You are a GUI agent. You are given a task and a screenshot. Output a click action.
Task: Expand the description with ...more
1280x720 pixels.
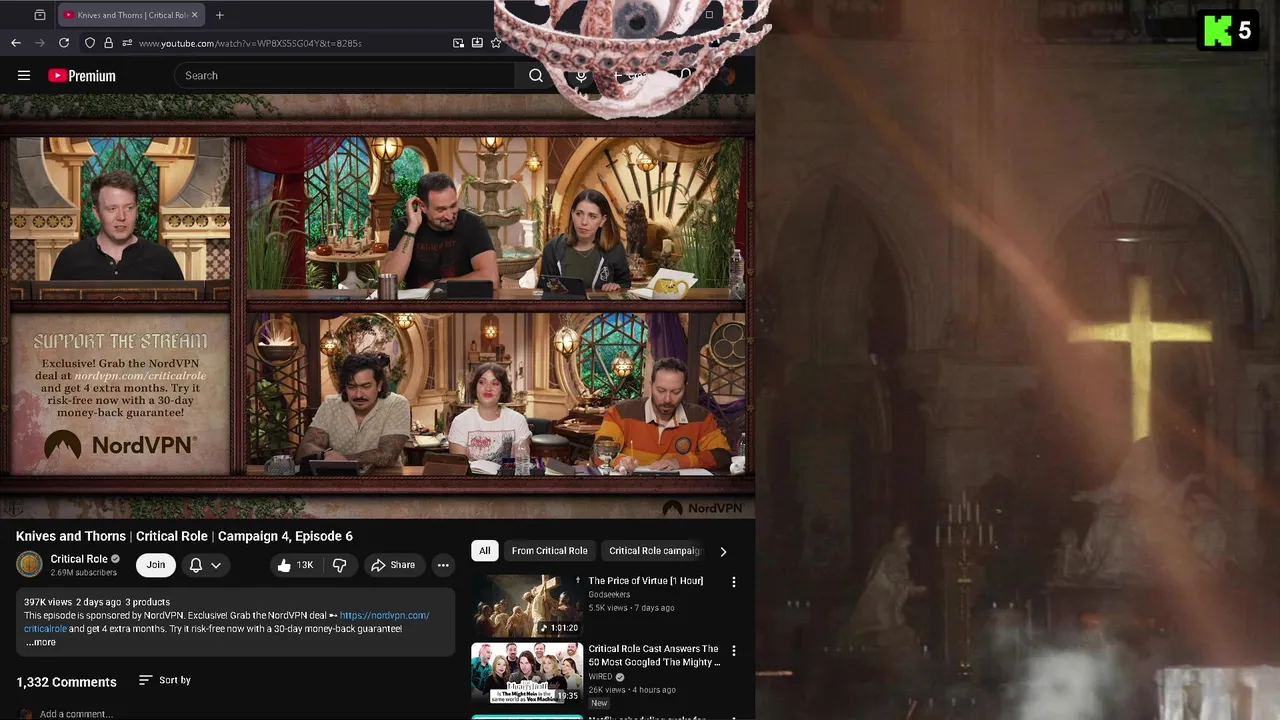[x=41, y=642]
